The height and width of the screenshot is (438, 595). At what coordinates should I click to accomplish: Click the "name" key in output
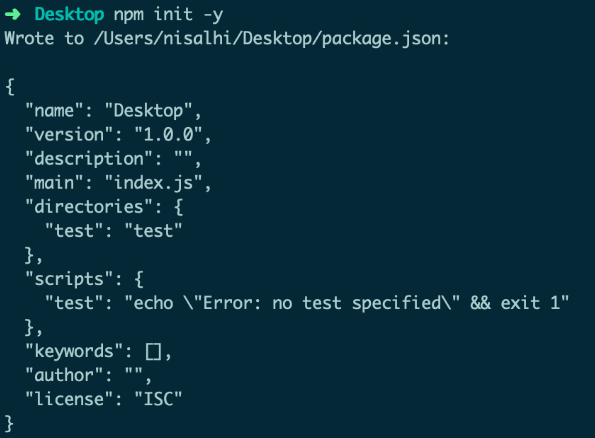(x=54, y=110)
